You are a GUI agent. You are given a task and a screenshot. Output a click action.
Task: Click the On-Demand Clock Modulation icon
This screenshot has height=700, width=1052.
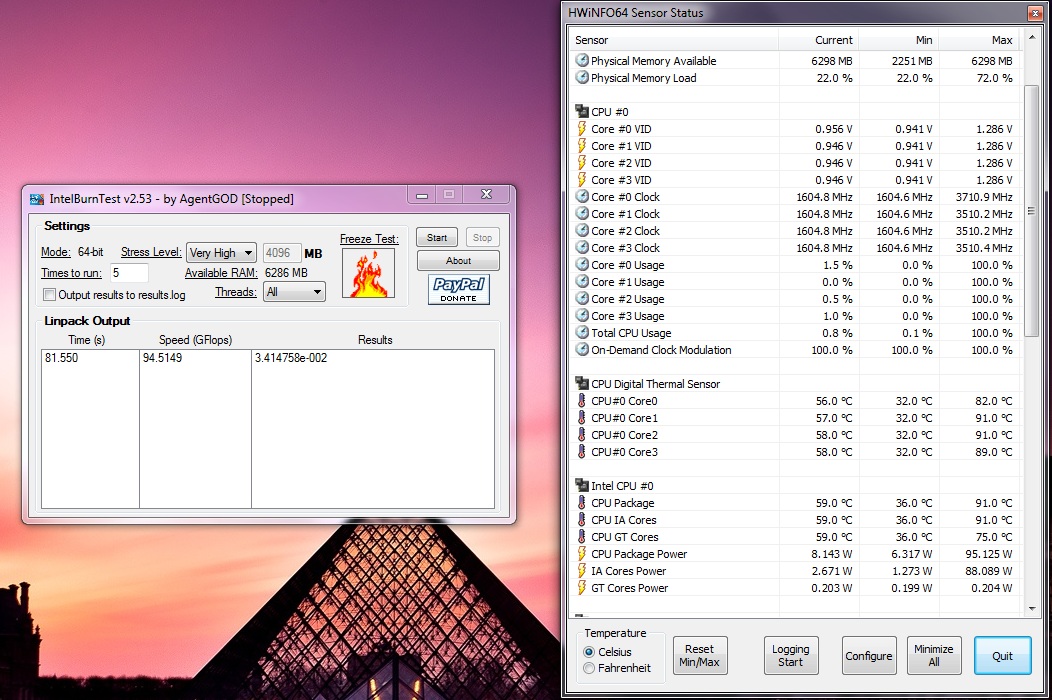pyautogui.click(x=582, y=350)
